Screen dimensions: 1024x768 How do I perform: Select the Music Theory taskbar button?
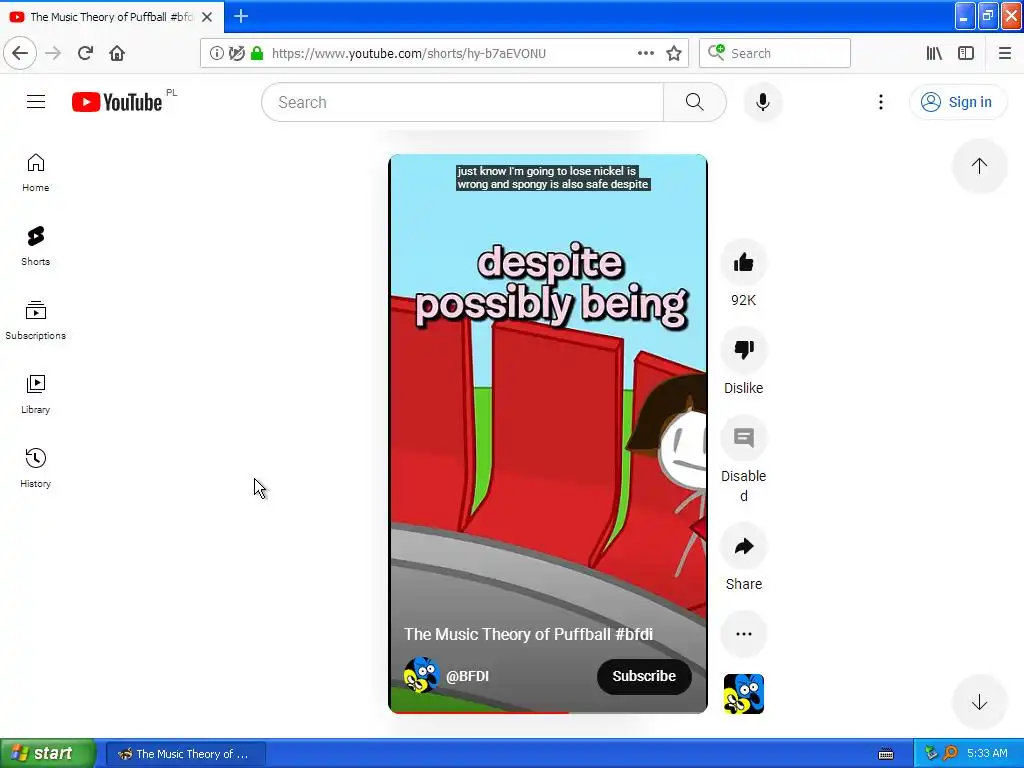185,754
